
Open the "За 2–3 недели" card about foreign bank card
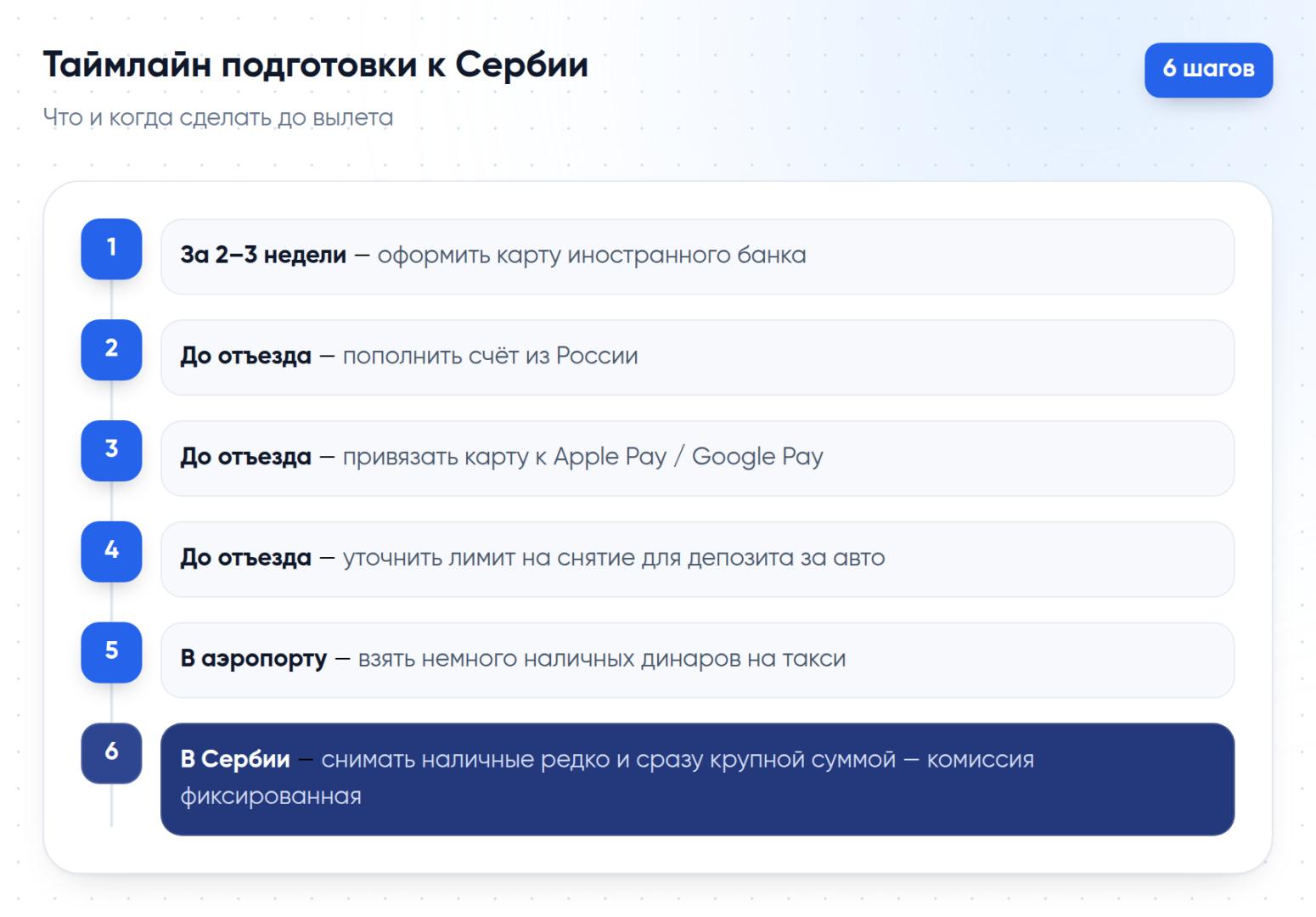pos(697,256)
